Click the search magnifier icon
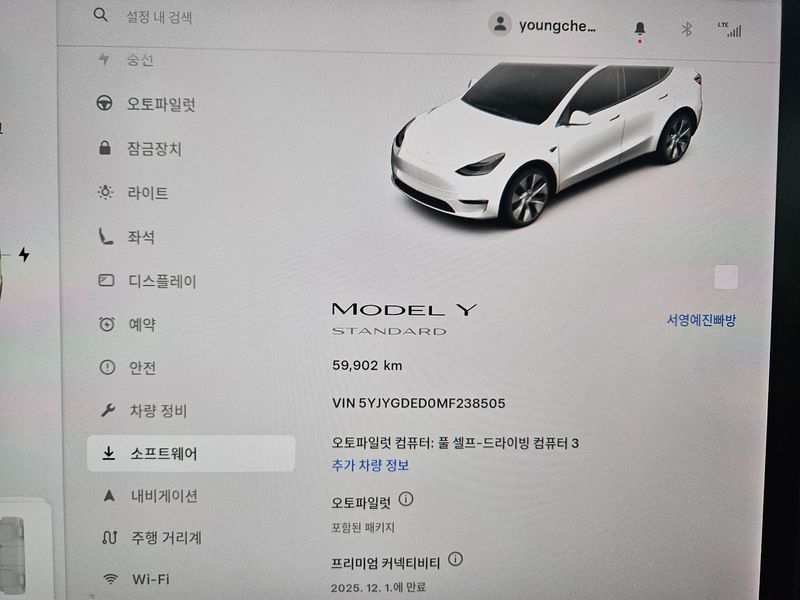 point(101,15)
